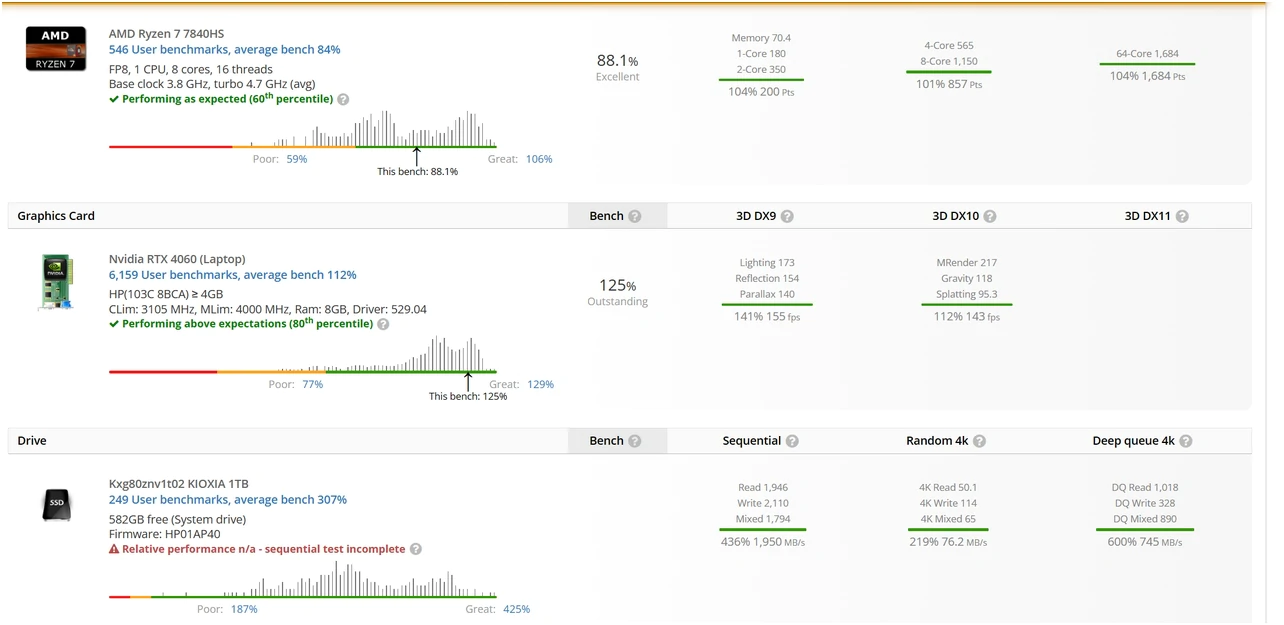Click AMD Ryzen 7 7840HS title

pos(166,34)
